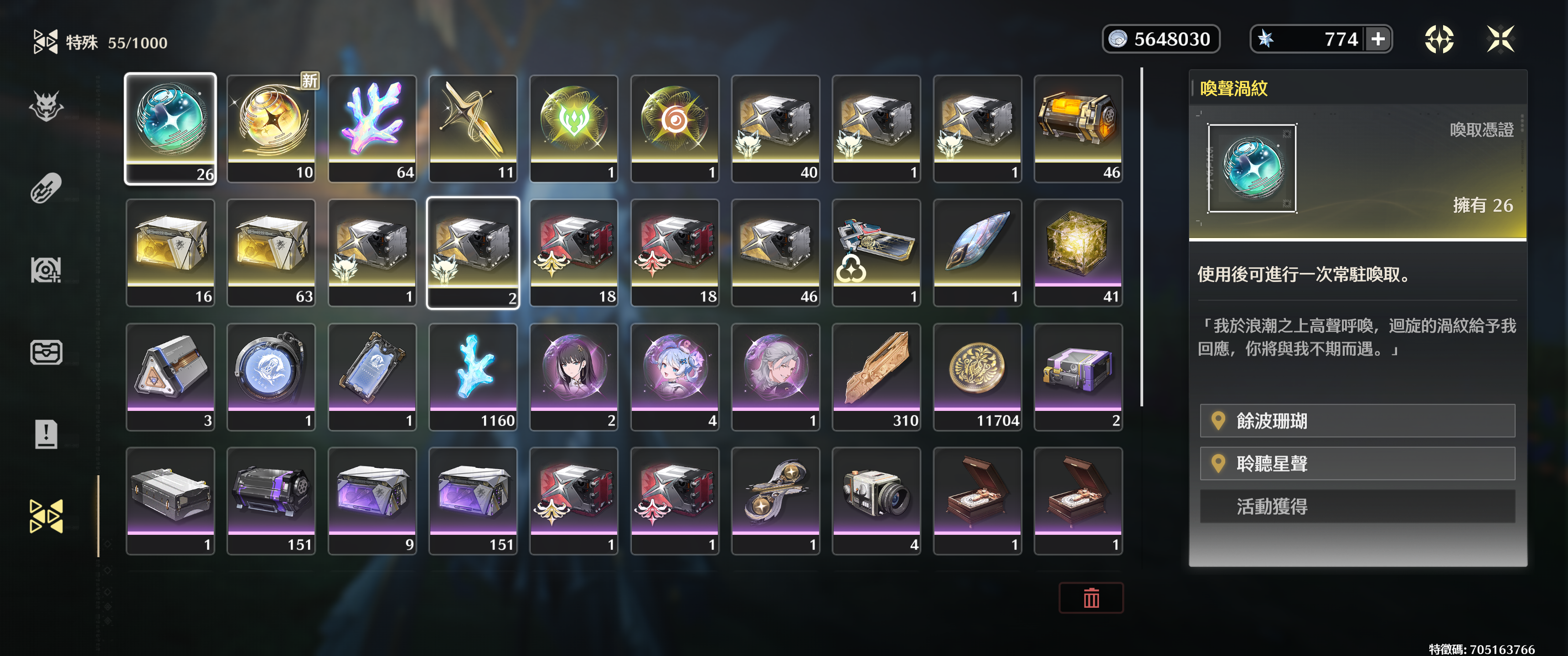Open the treasure chest category in sidebar
Screen dimensions: 1568x656
(46, 352)
